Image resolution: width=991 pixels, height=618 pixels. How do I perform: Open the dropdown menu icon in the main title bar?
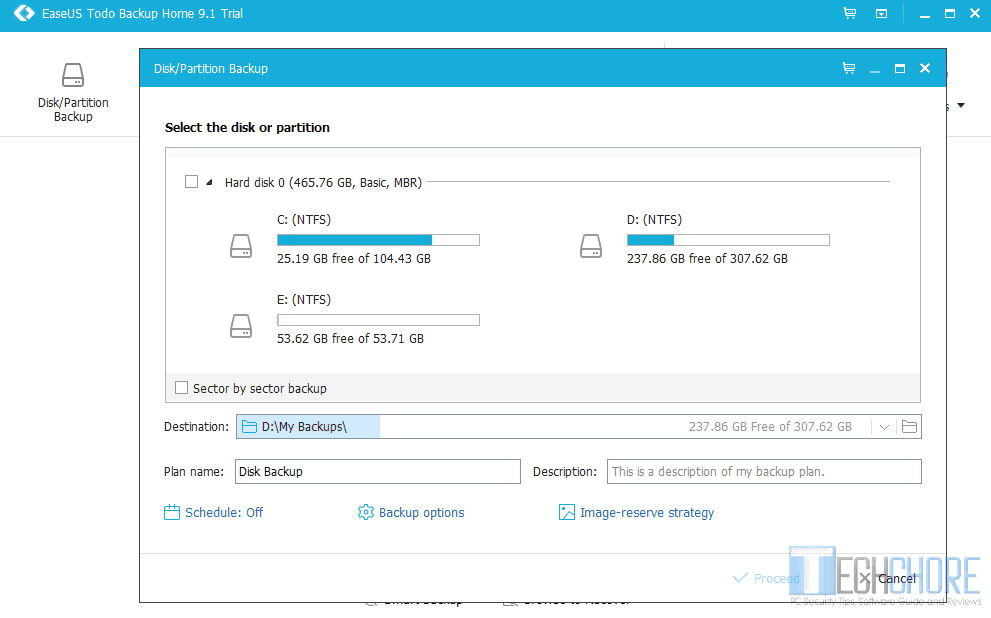click(881, 14)
